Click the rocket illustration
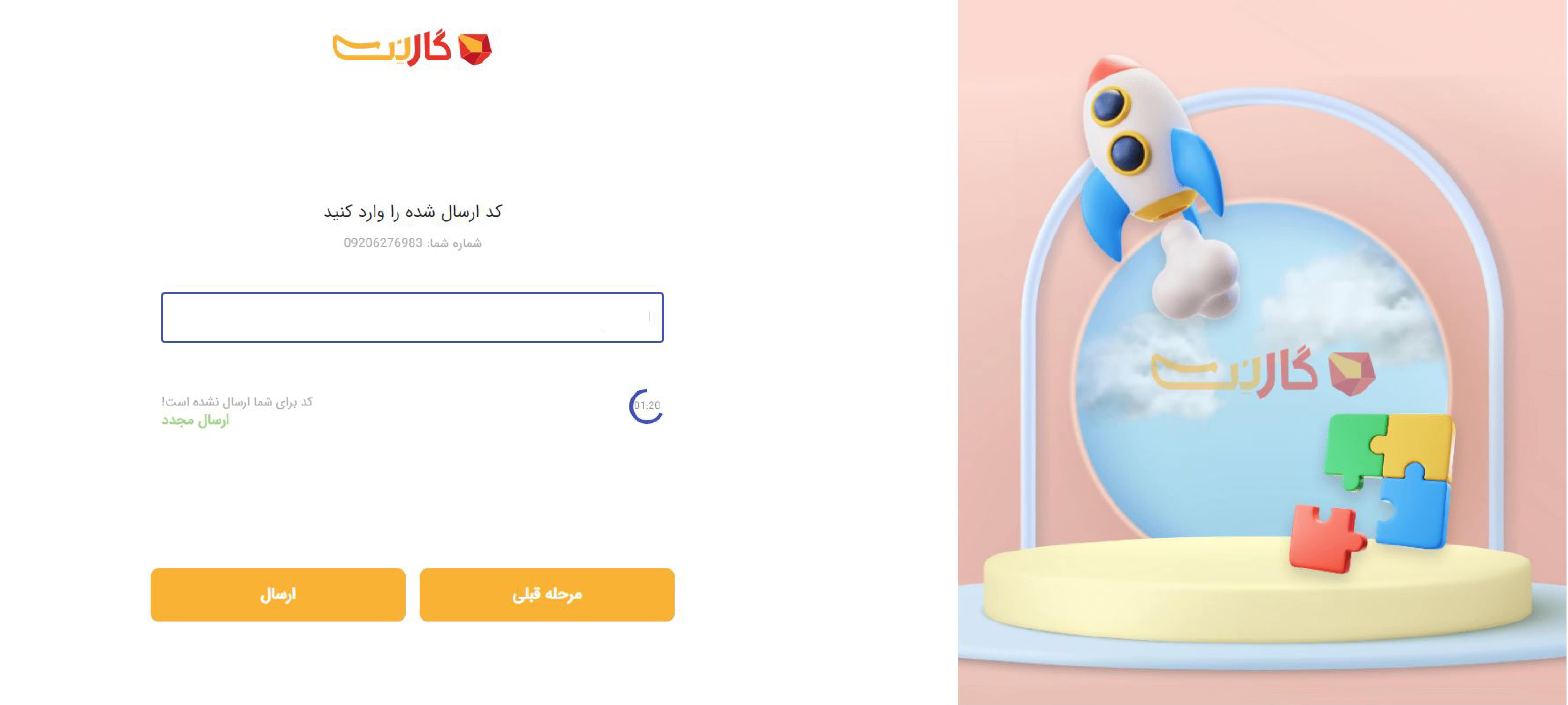The image size is (1568, 705). pos(1147,152)
